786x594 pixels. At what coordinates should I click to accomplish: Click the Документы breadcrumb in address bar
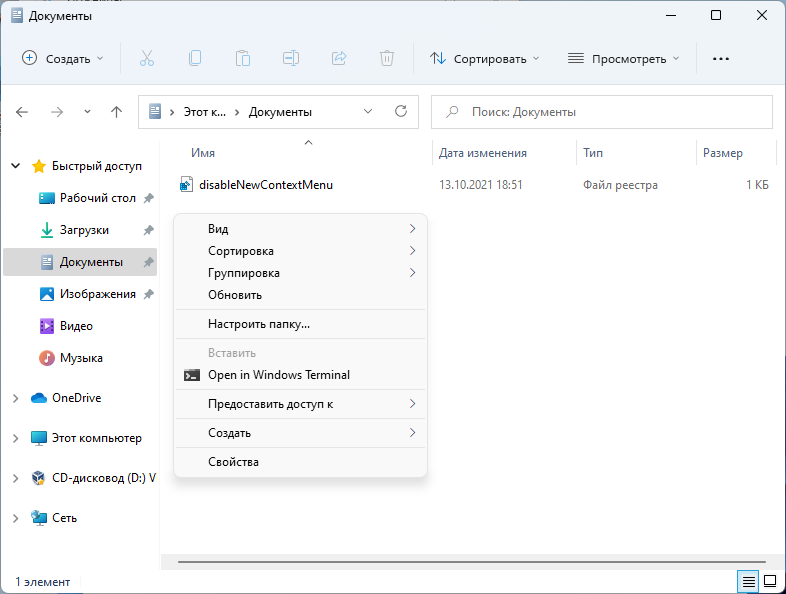pyautogui.click(x=280, y=112)
